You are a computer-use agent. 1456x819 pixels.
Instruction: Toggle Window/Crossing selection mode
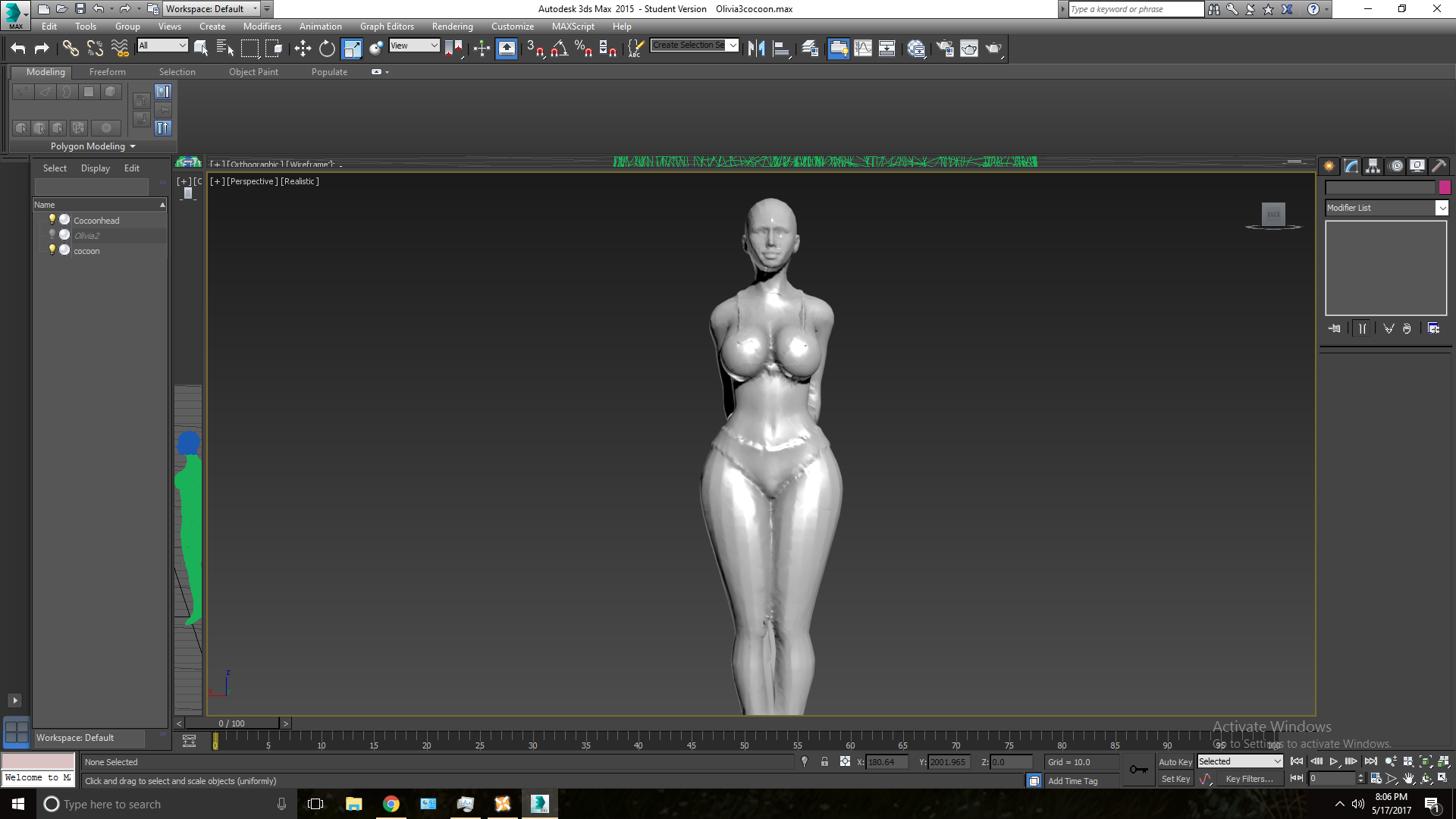[x=274, y=49]
